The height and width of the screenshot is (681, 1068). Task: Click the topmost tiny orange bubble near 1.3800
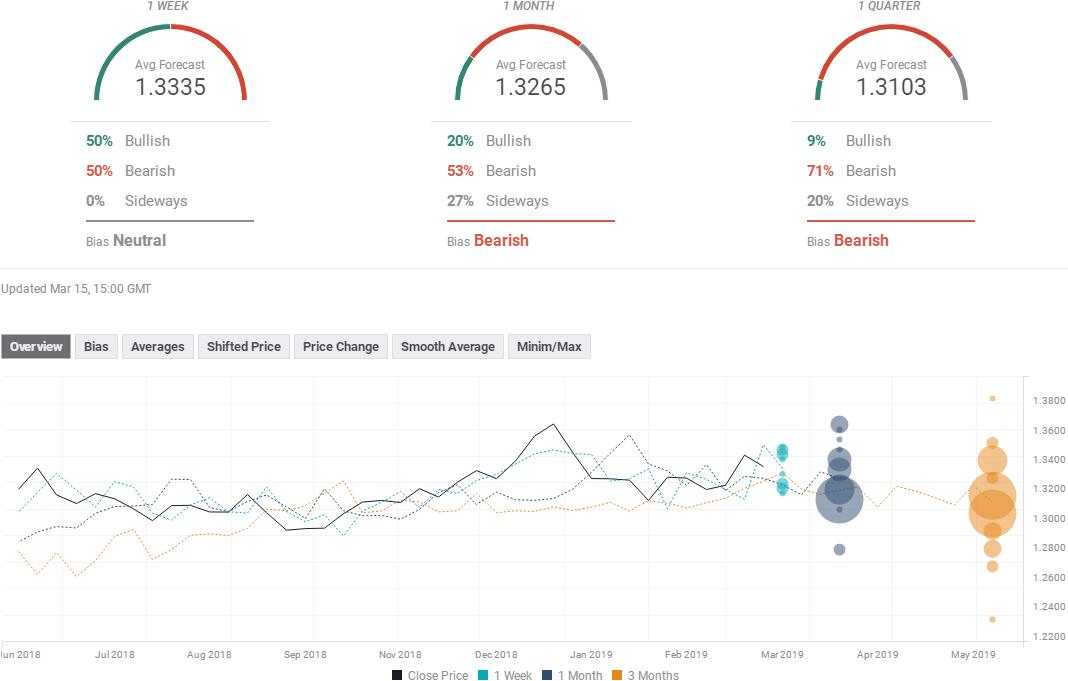point(992,398)
